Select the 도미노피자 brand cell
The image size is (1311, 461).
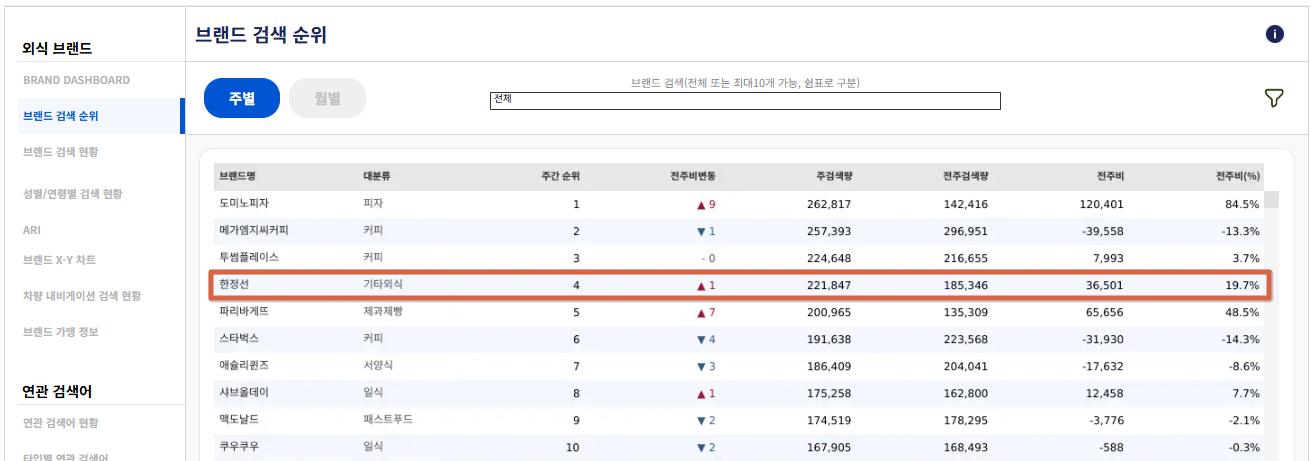coord(244,203)
